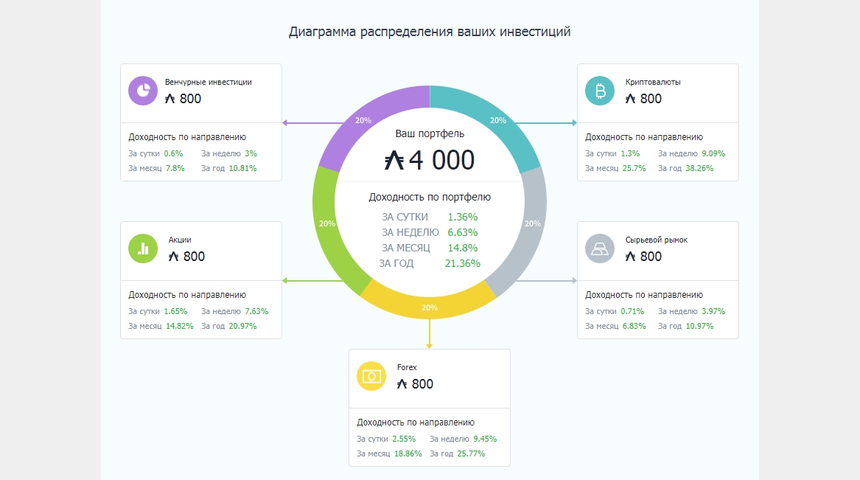Click the 'Венчурные инвестиции' card title
Viewport: 860px width, 480px height.
(x=208, y=82)
